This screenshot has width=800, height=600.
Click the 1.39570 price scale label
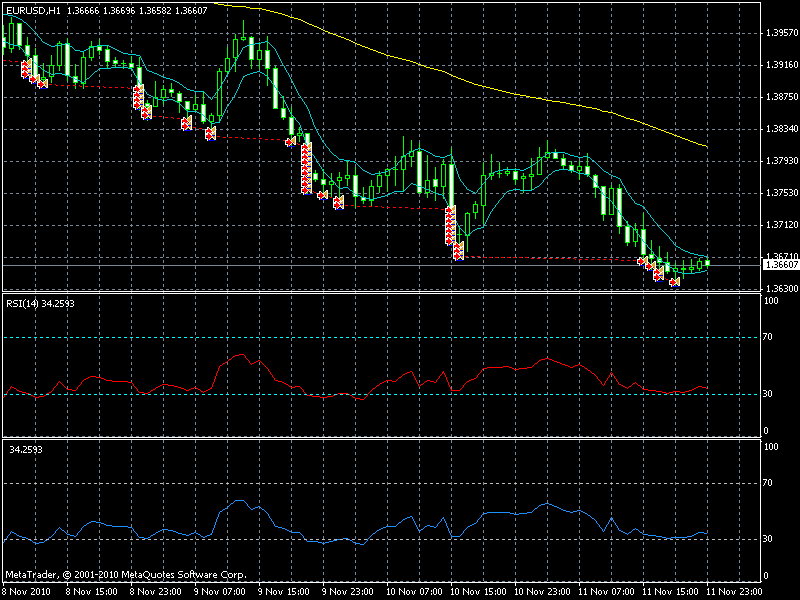[782, 33]
